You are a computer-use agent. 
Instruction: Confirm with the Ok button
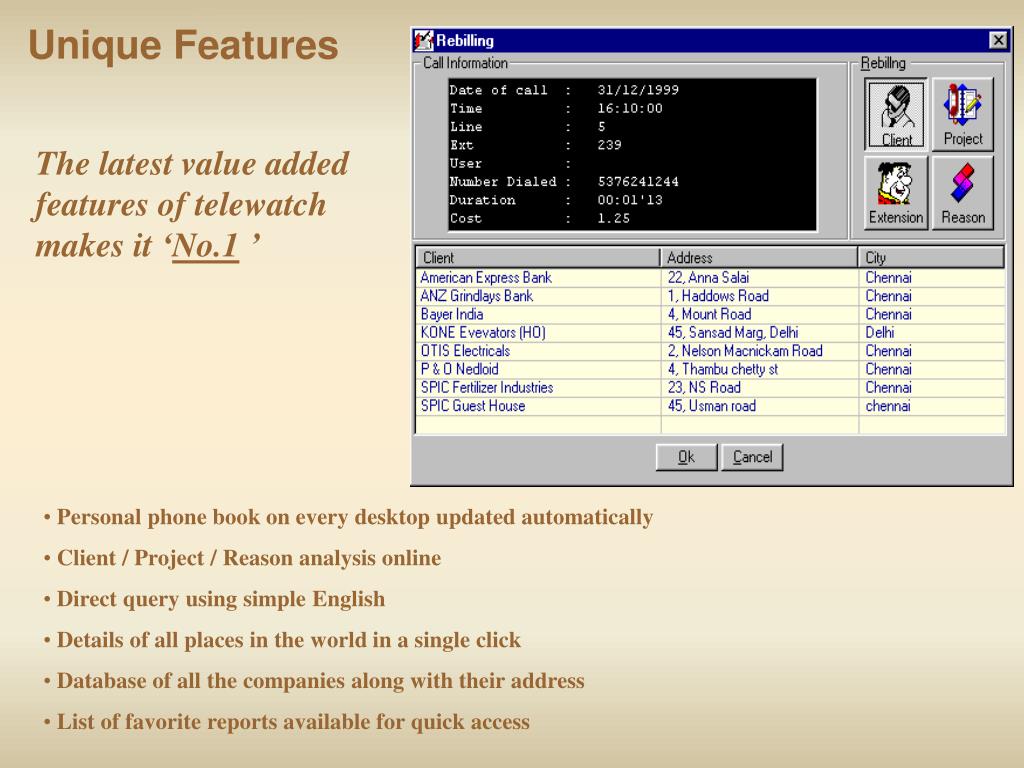coord(686,457)
